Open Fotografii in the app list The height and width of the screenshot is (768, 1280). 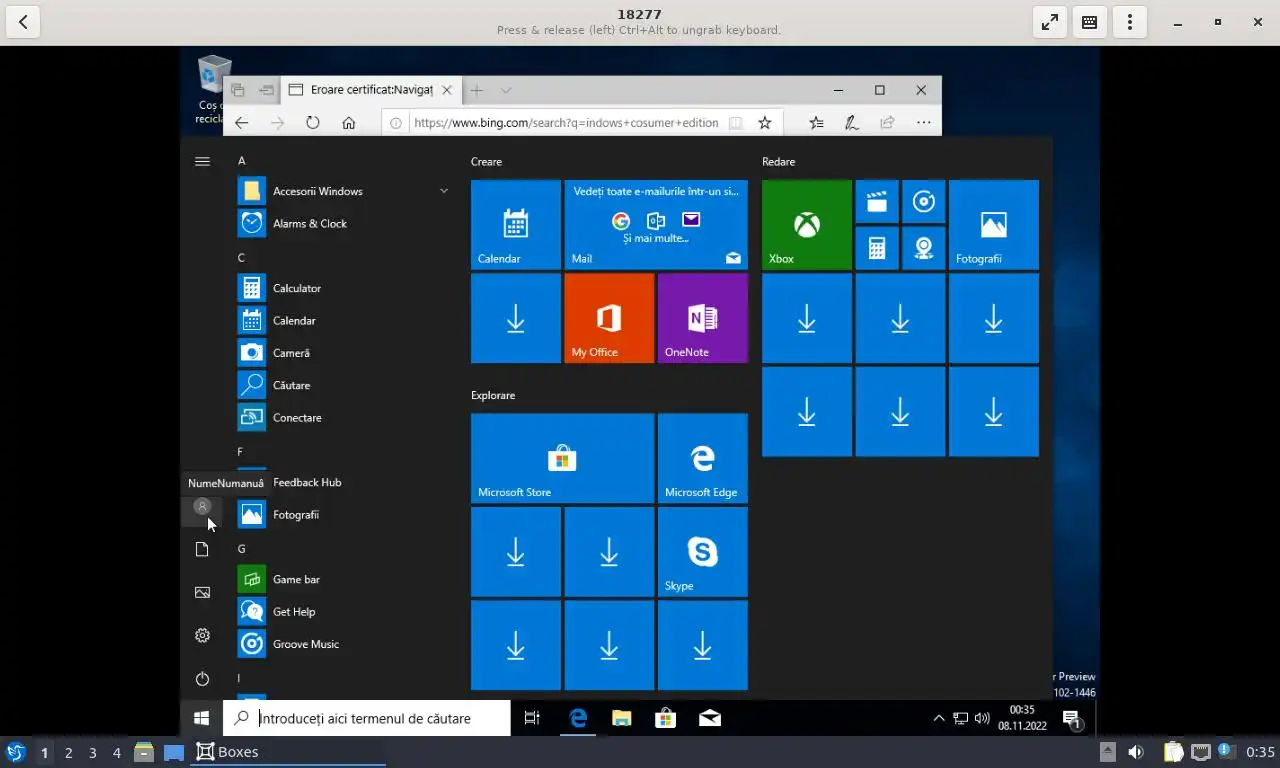click(x=342, y=514)
